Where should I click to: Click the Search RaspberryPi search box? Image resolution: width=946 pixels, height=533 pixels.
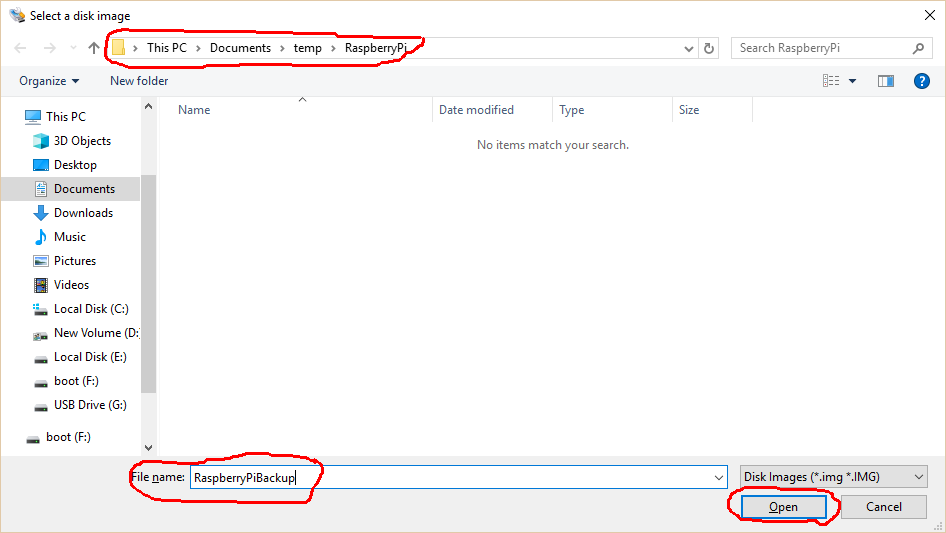pos(822,48)
